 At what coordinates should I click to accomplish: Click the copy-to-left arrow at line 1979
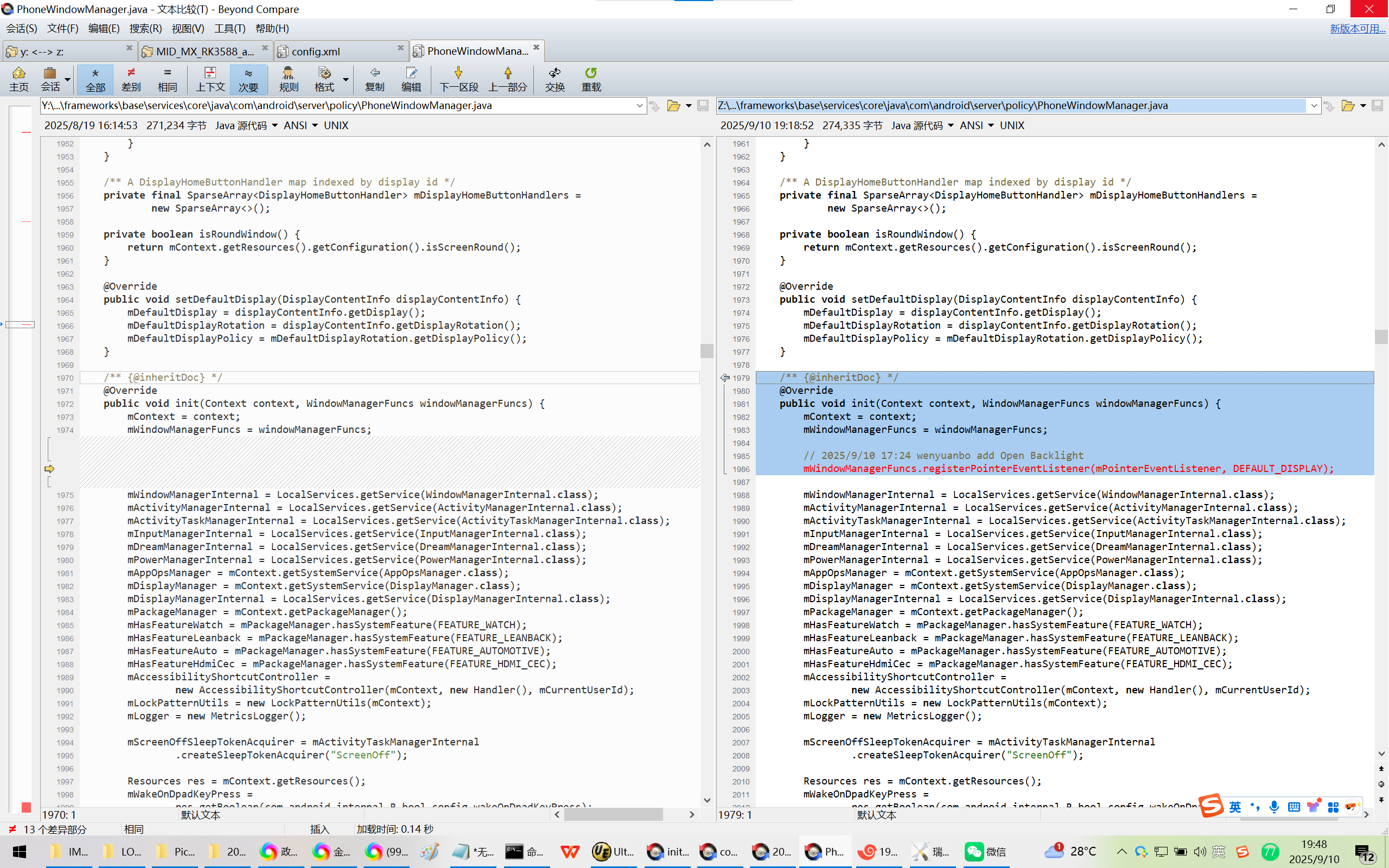[x=725, y=378]
